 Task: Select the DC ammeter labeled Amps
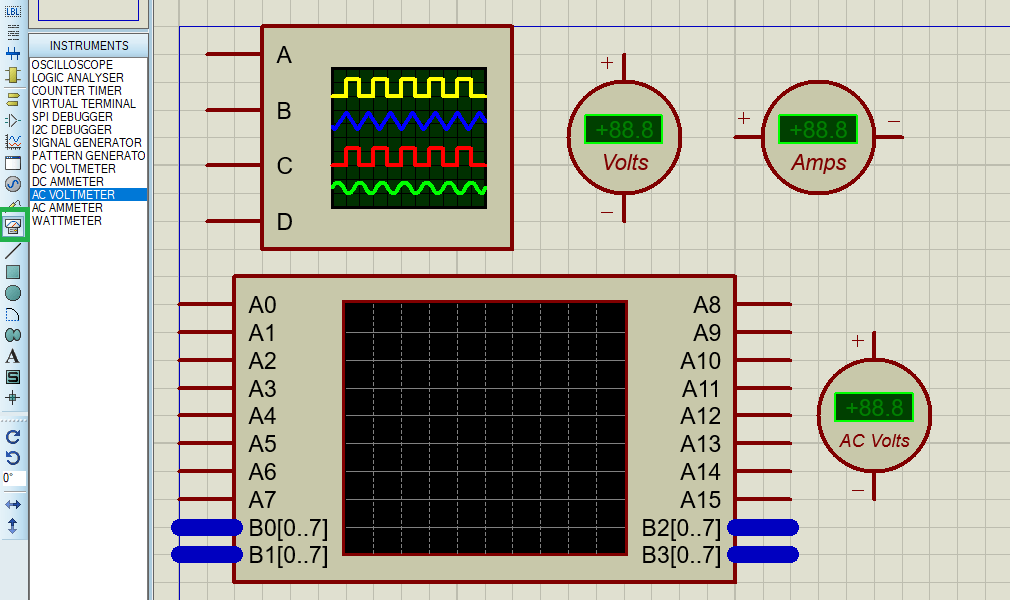pos(818,137)
